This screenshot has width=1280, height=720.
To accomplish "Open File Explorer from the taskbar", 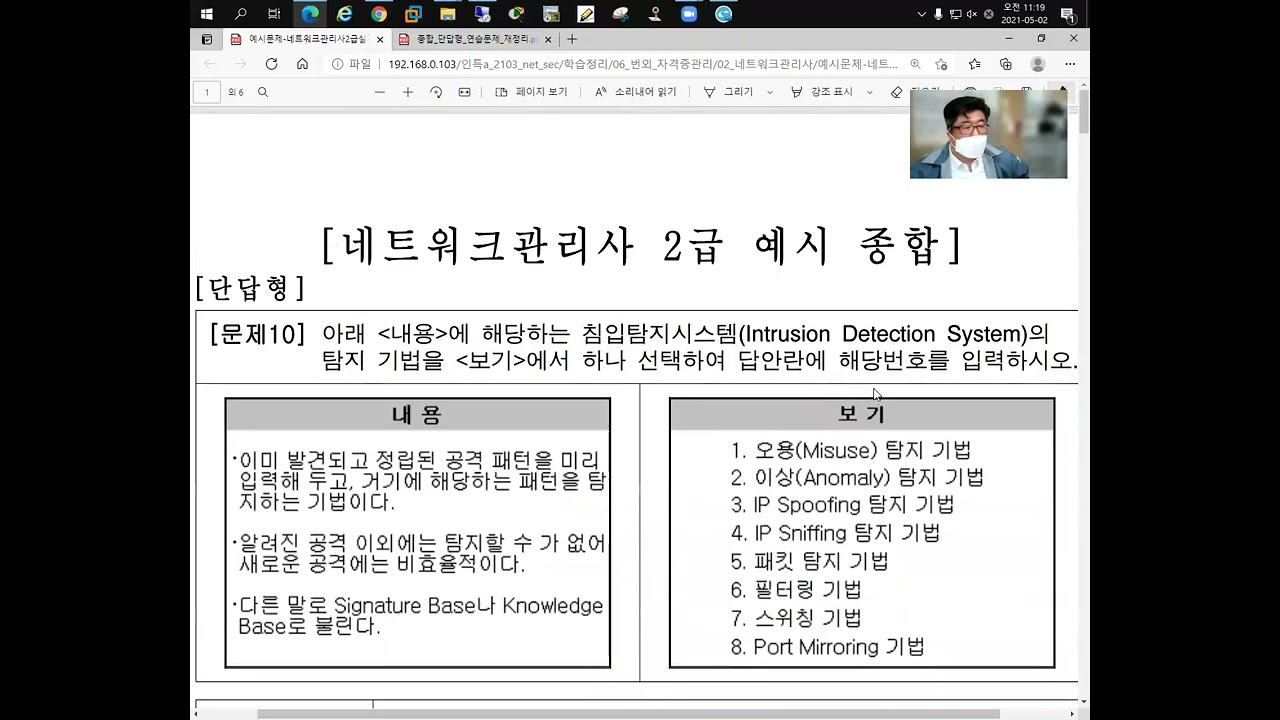I will click(x=448, y=14).
